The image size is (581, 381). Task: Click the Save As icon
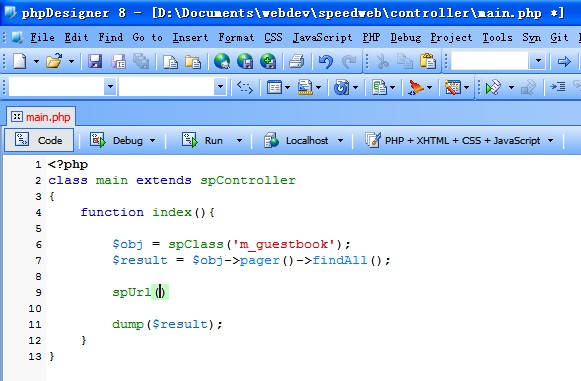click(119, 61)
